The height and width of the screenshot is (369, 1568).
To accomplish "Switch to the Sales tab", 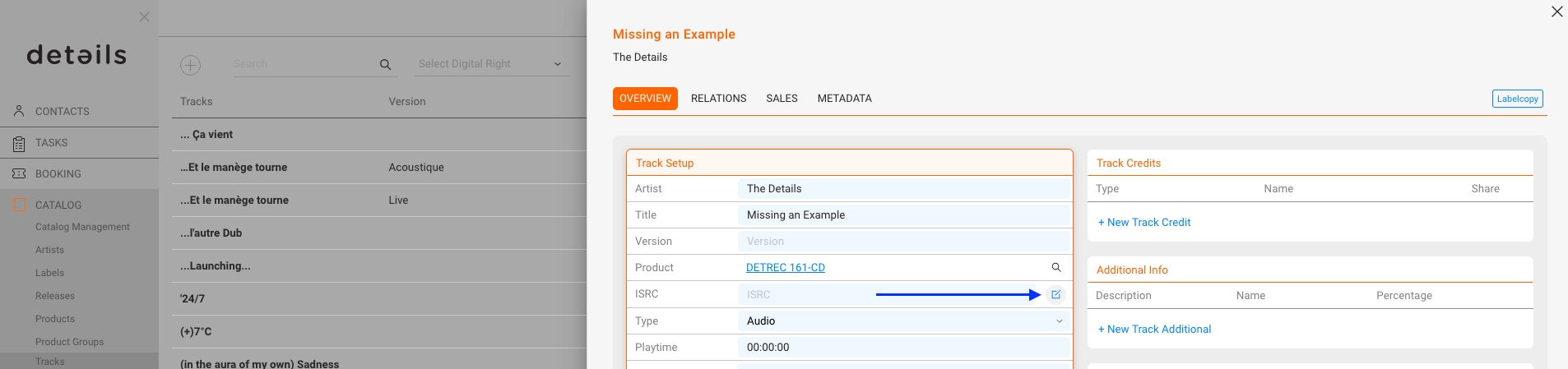I will (782, 99).
